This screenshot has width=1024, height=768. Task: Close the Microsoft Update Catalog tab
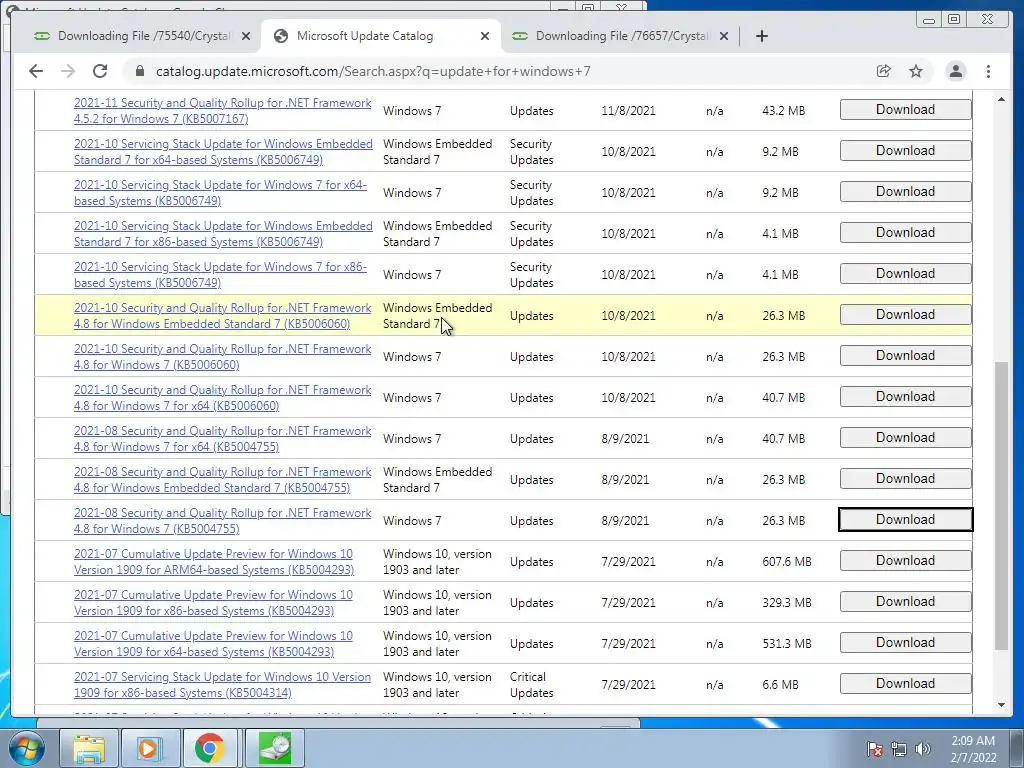(x=485, y=36)
